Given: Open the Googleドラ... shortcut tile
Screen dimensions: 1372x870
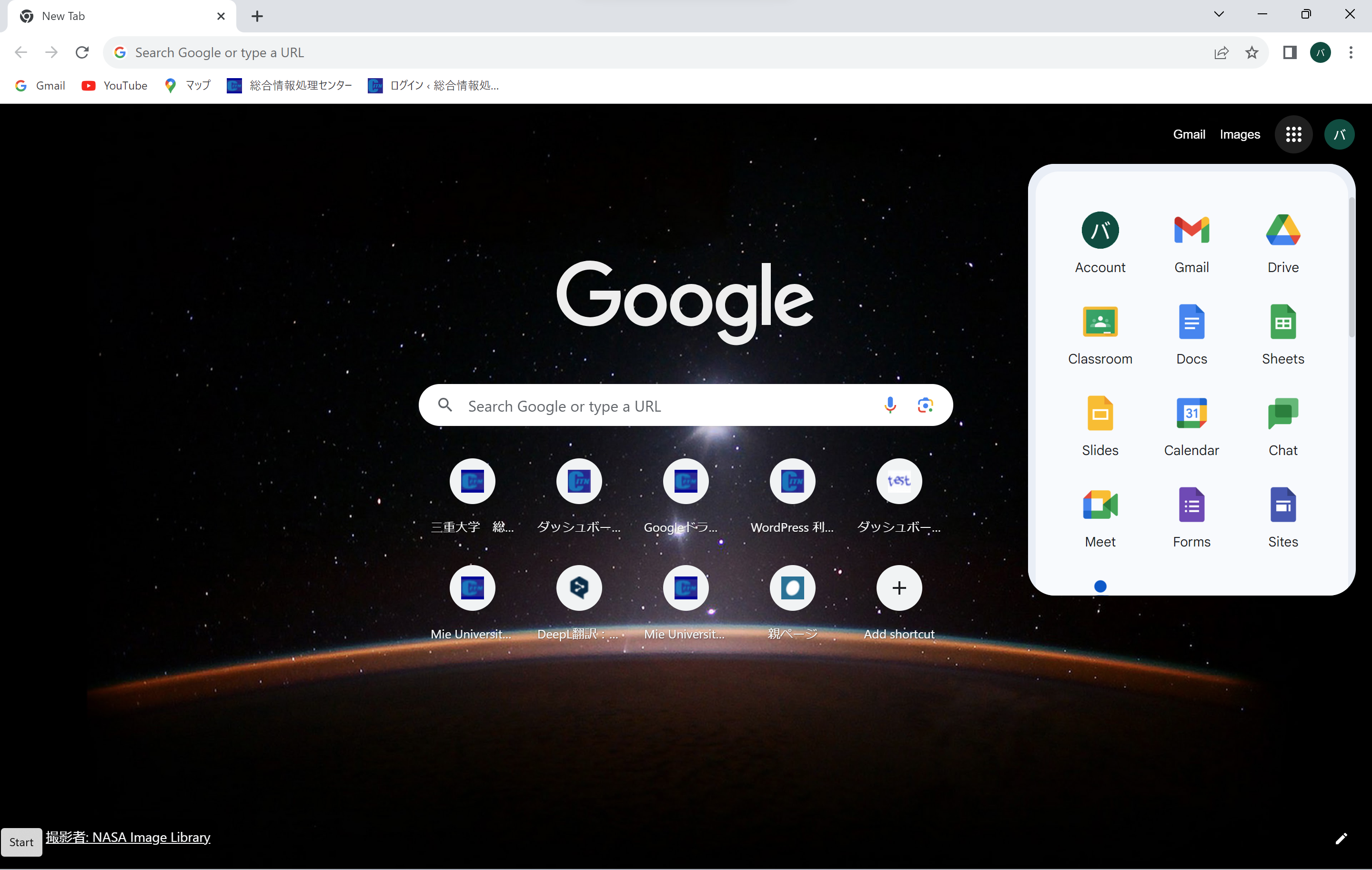Looking at the screenshot, I should [686, 496].
